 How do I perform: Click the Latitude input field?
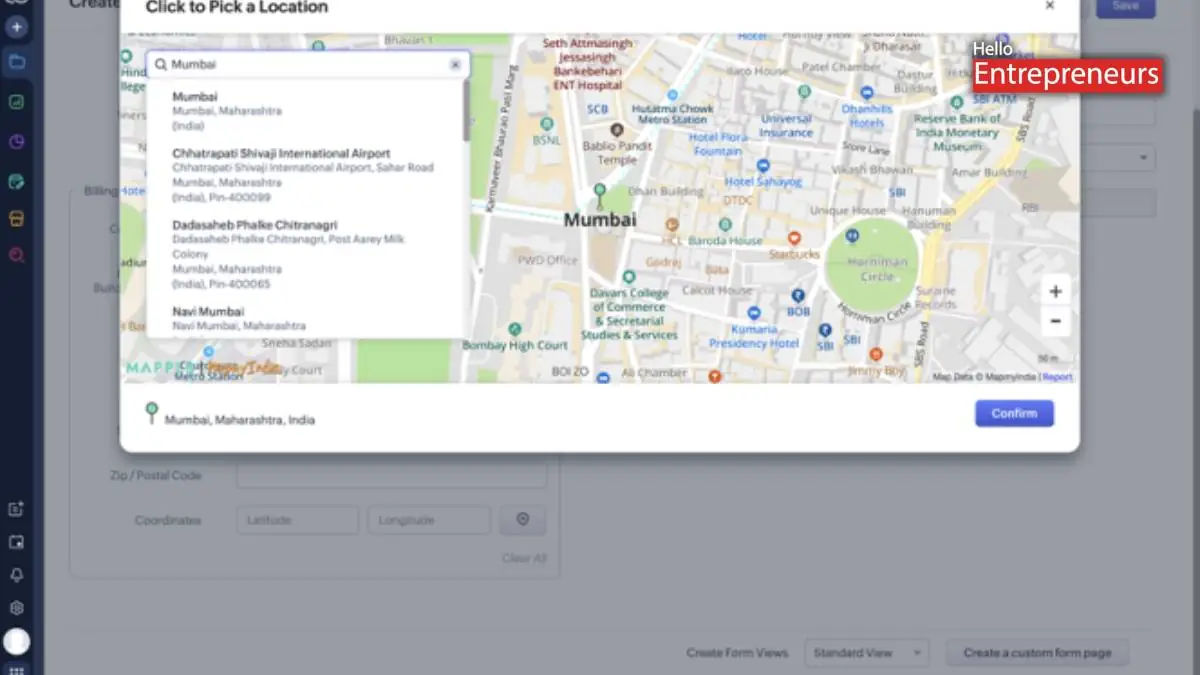(x=298, y=520)
